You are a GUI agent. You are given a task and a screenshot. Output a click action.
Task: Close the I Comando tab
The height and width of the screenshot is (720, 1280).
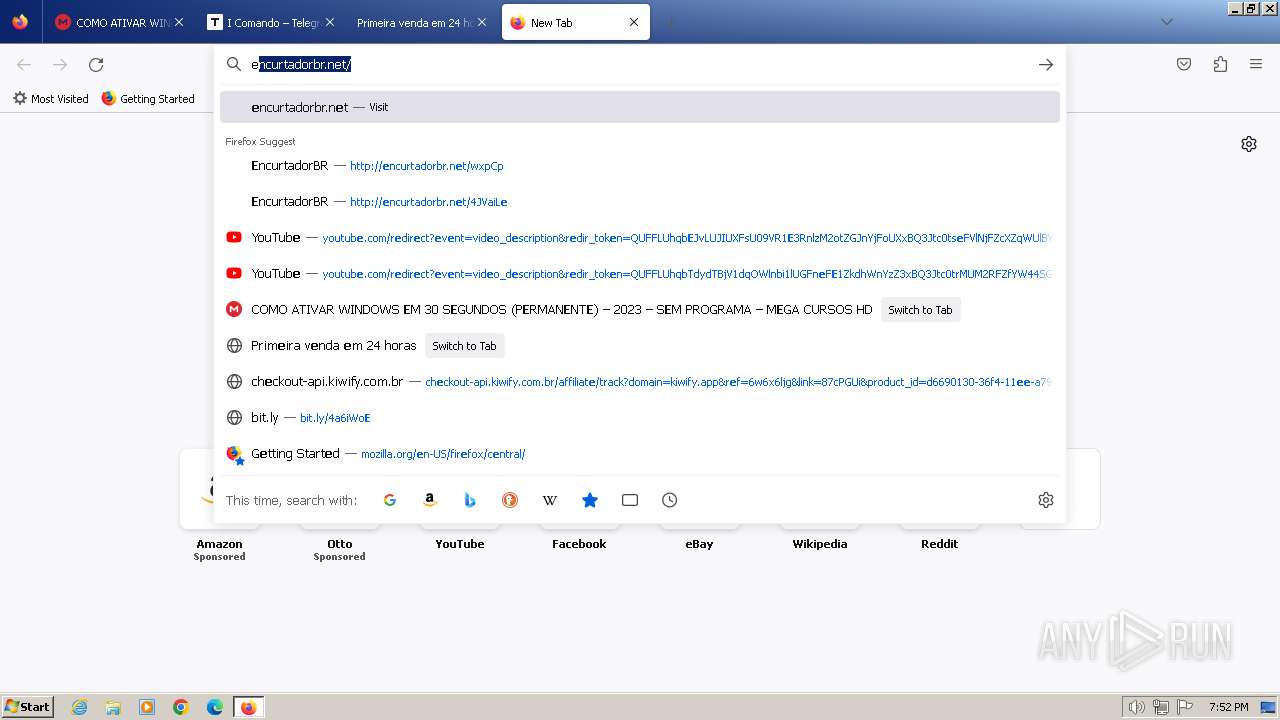point(331,22)
